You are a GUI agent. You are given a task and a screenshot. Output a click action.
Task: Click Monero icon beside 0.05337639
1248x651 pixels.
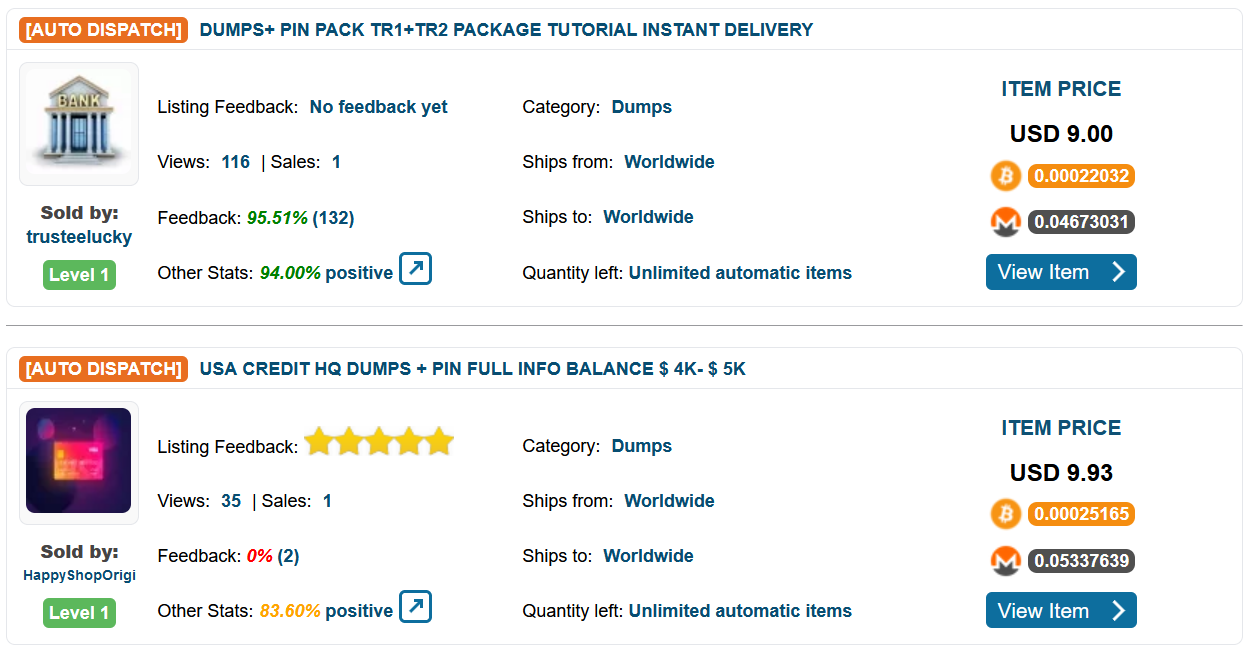tap(1005, 560)
